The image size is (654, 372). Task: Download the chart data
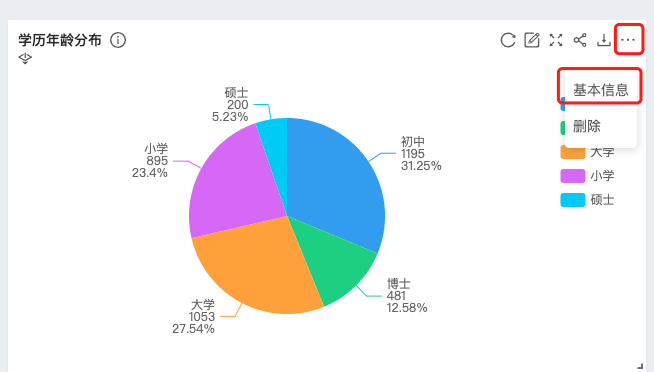coord(604,40)
